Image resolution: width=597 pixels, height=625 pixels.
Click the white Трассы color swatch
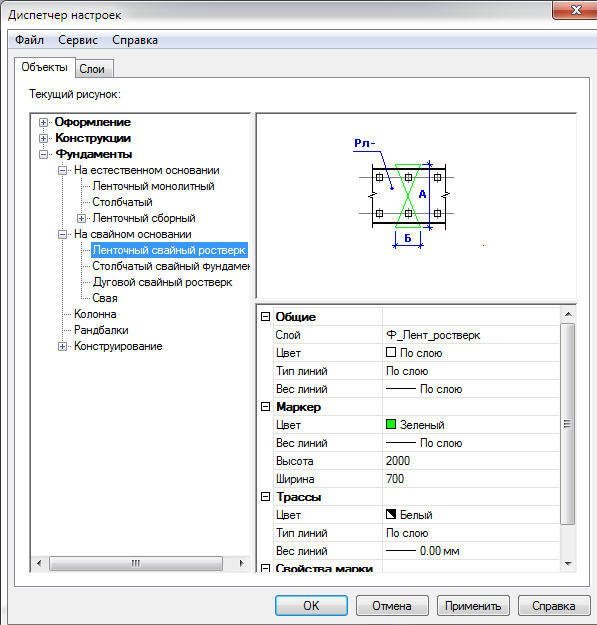[x=391, y=514]
